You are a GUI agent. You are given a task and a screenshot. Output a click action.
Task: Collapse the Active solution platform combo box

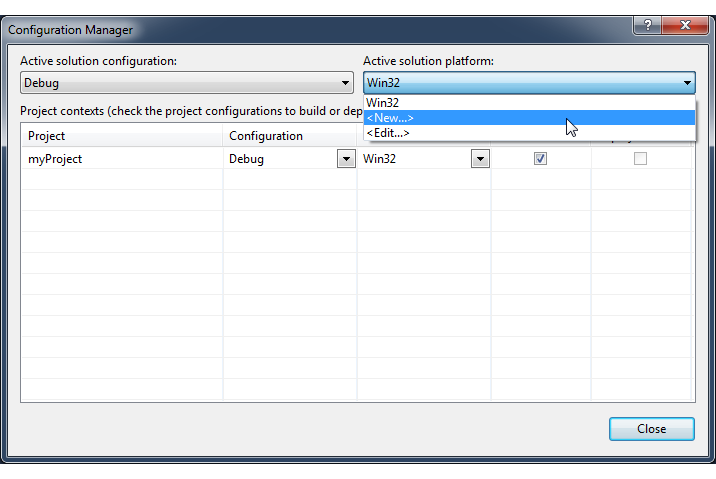pyautogui.click(x=529, y=83)
